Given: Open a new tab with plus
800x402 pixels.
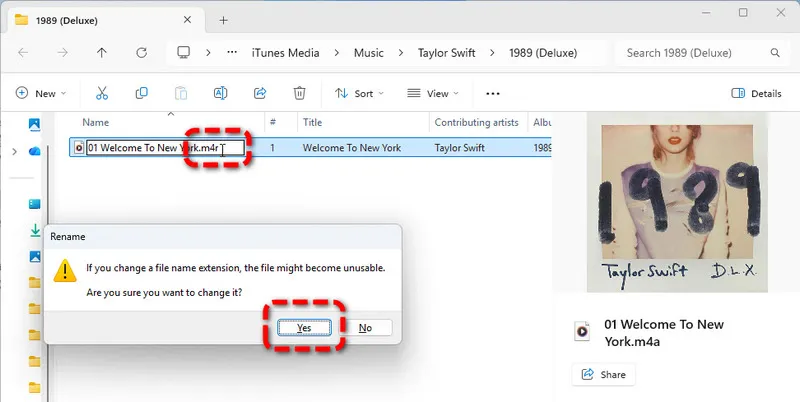Looking at the screenshot, I should pos(223,20).
